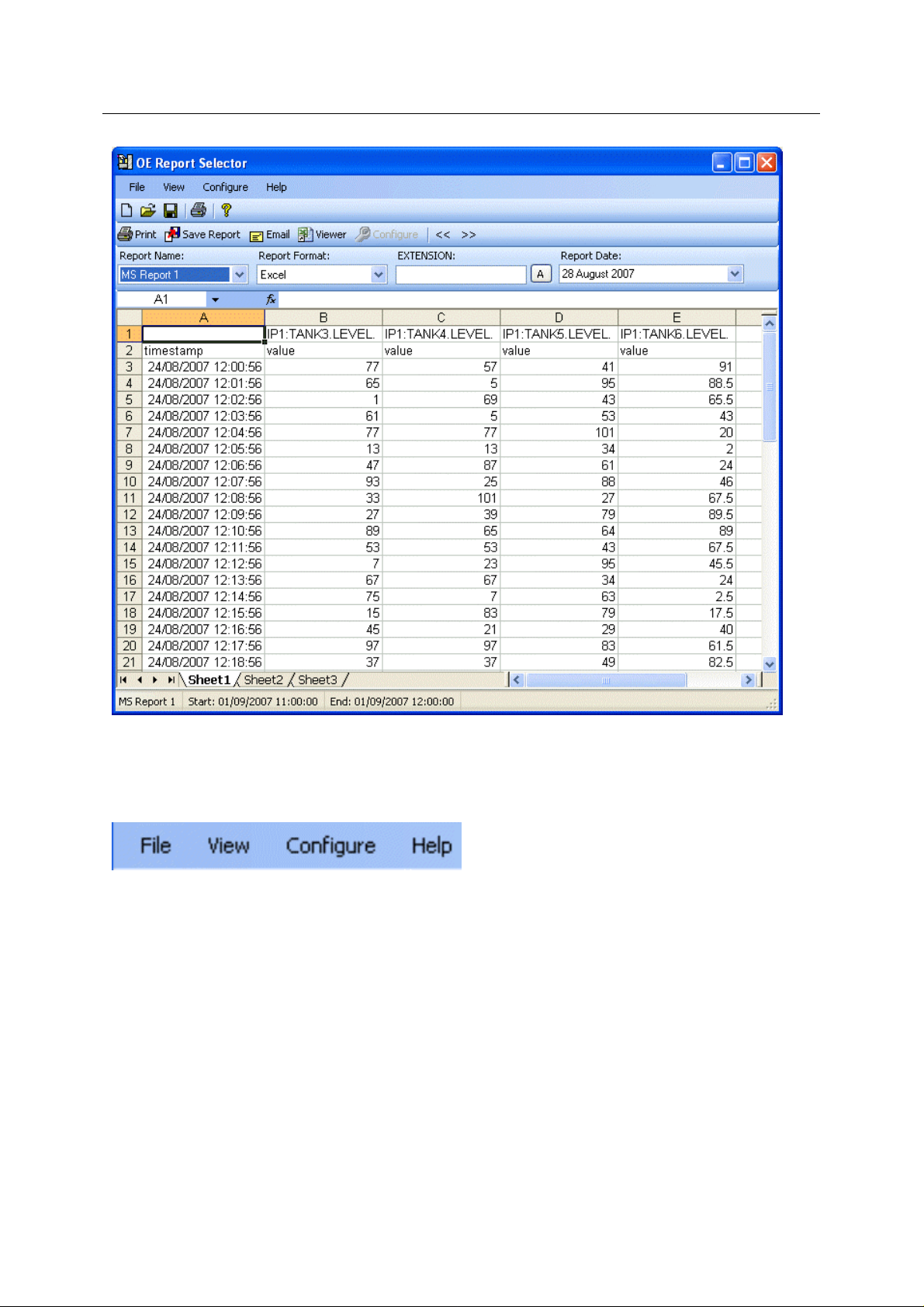
Task: Click the horizontal scrollbar right arrow
Action: pos(748,680)
